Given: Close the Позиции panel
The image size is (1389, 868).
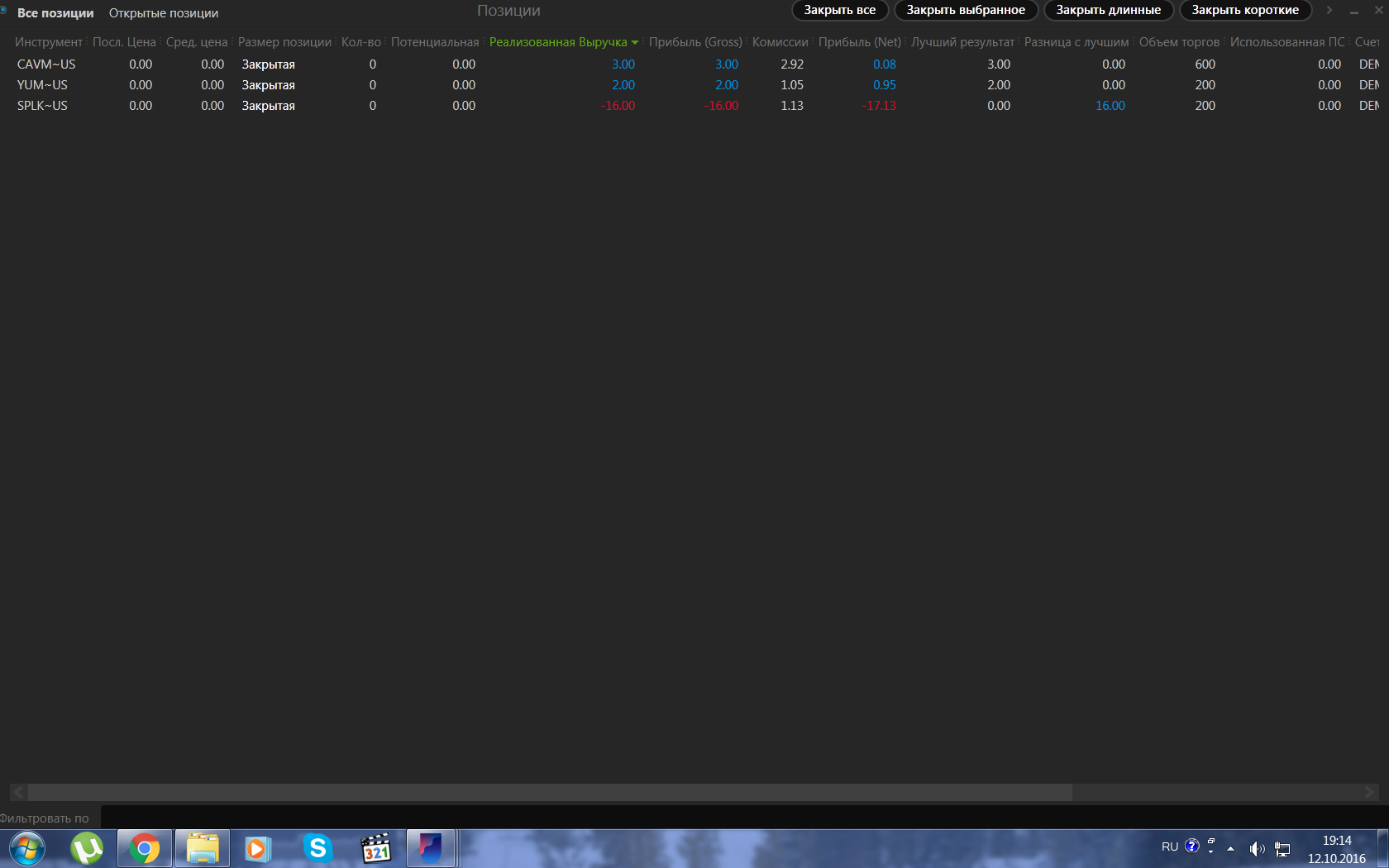Looking at the screenshot, I should pos(1378,10).
